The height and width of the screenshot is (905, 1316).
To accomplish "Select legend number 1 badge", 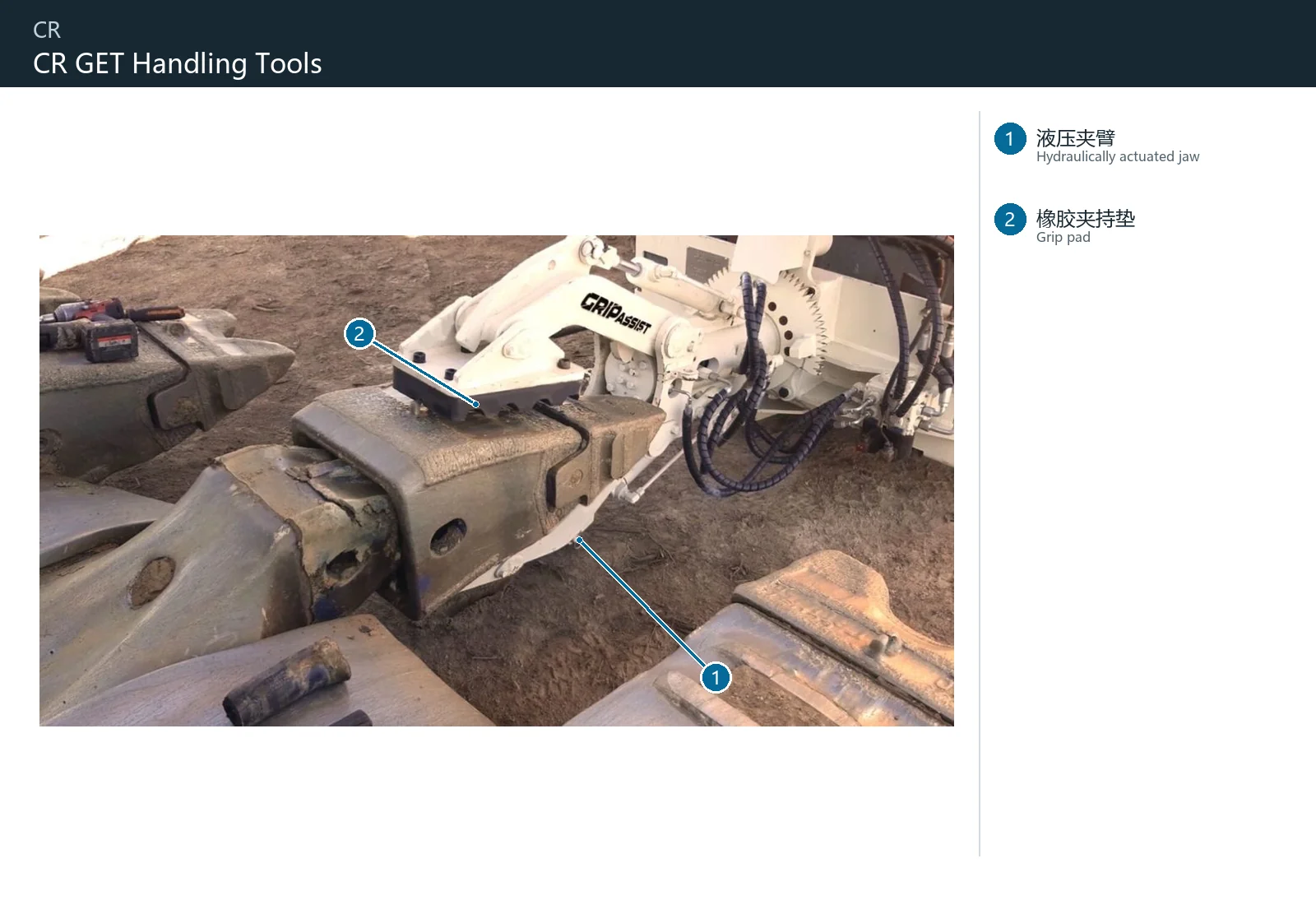I will tap(1010, 139).
